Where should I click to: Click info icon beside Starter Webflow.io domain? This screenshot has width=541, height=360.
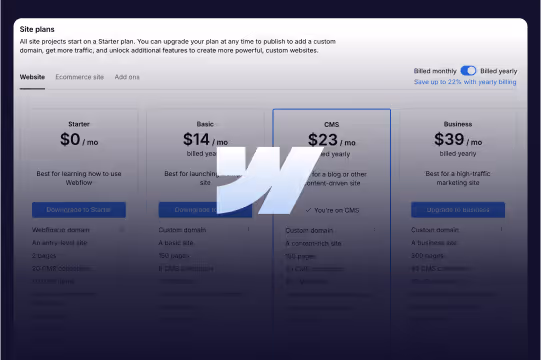121,229
